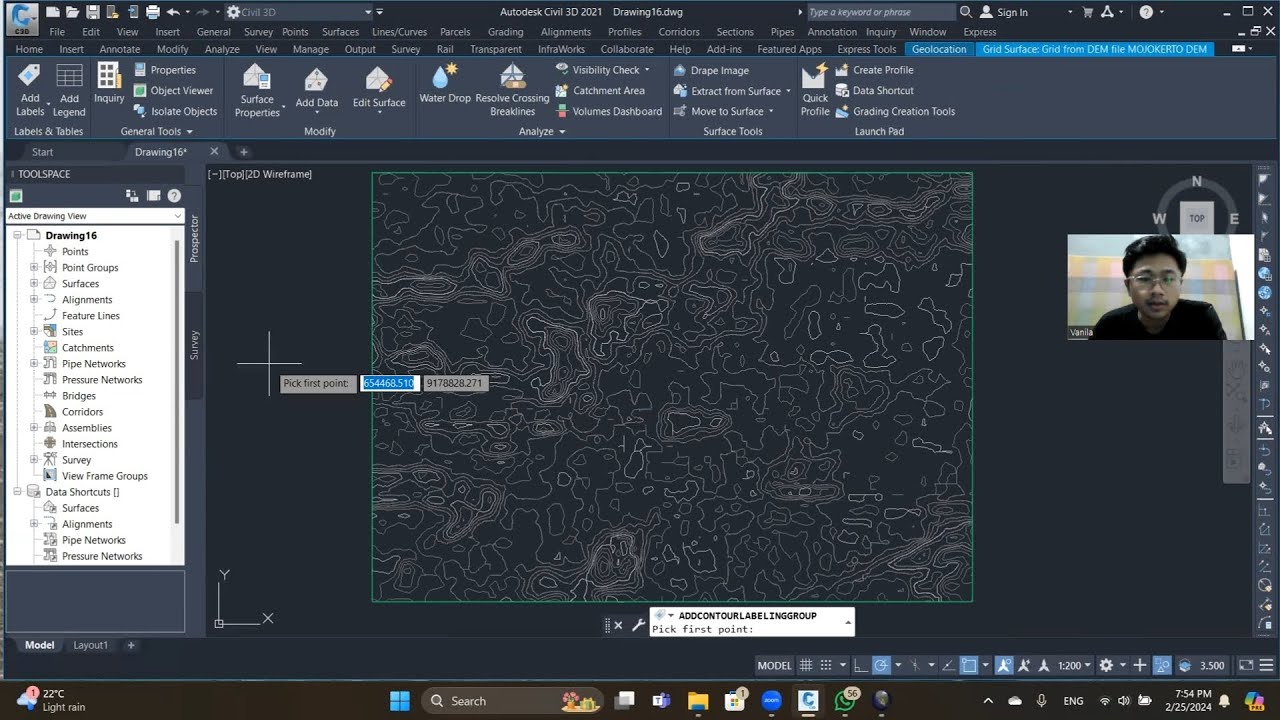
Task: Click the Create Profile button
Action: [874, 70]
